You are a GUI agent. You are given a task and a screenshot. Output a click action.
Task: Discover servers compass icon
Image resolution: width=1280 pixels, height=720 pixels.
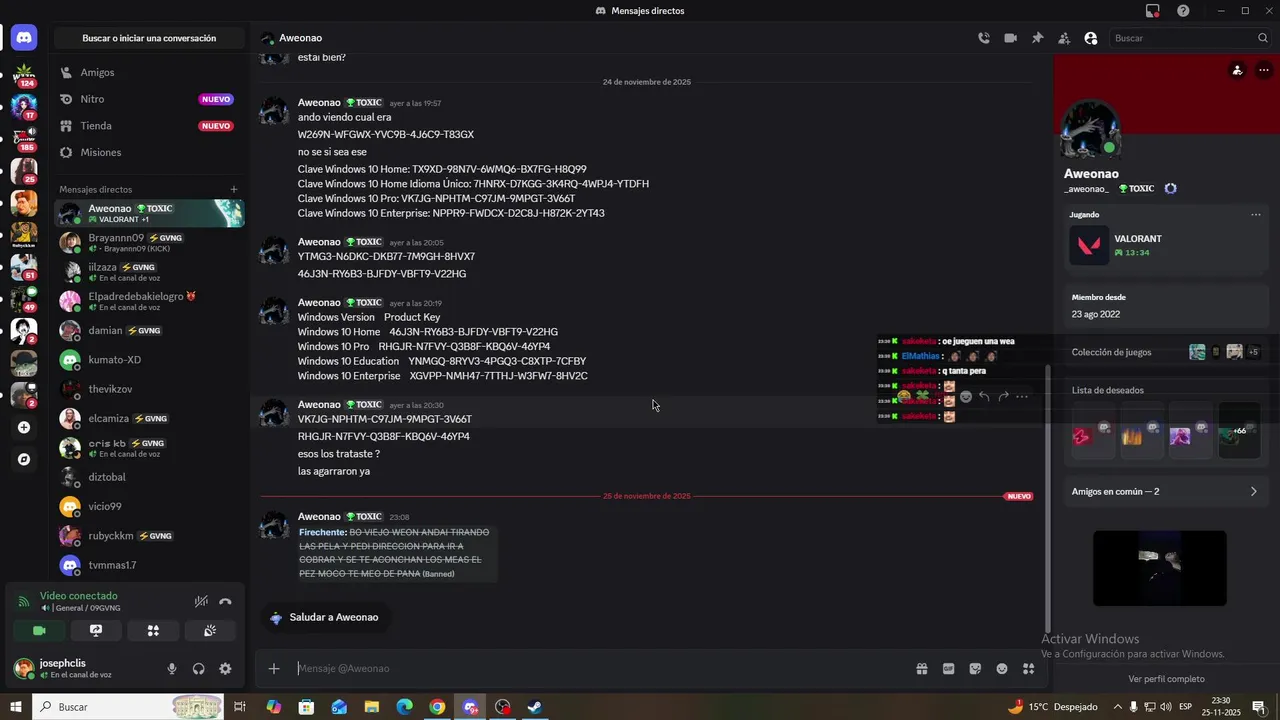(x=24, y=459)
